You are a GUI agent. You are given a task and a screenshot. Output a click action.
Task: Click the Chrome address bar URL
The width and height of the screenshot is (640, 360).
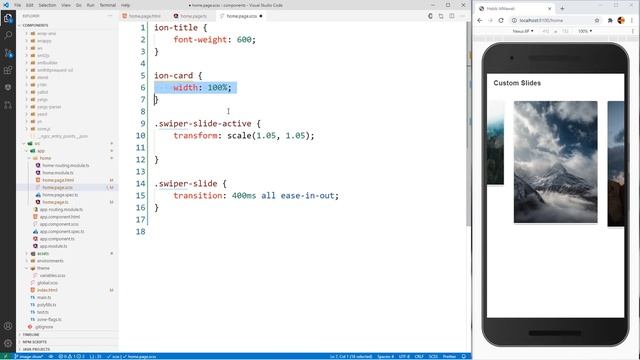pyautogui.click(x=541, y=20)
